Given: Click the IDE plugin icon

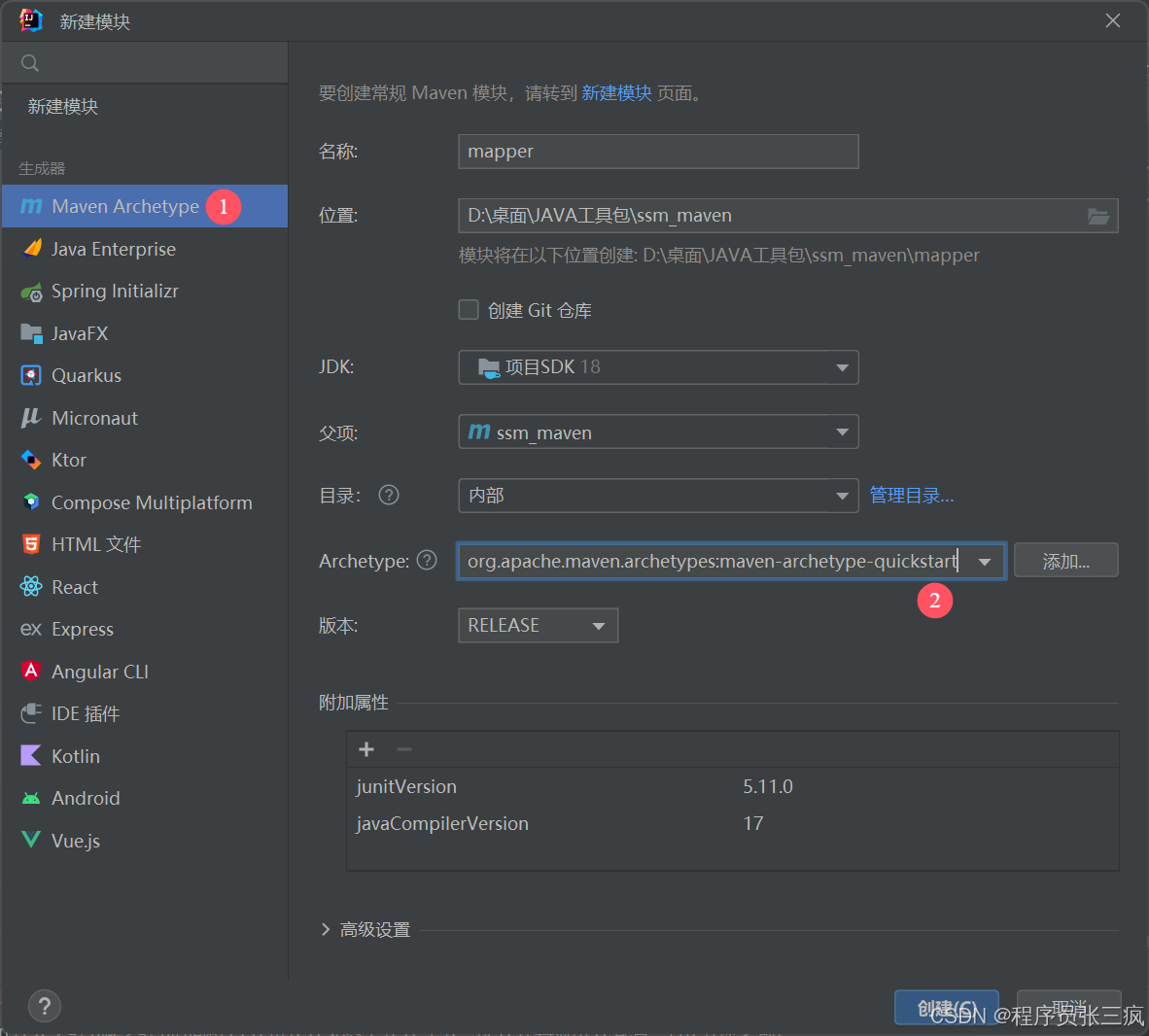Looking at the screenshot, I should [x=31, y=713].
